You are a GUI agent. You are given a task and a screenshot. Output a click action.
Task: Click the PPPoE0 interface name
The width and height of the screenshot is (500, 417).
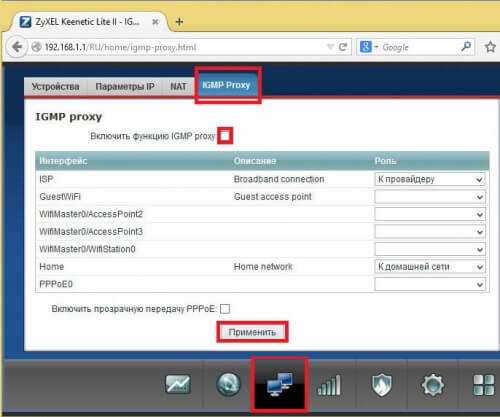click(56, 284)
